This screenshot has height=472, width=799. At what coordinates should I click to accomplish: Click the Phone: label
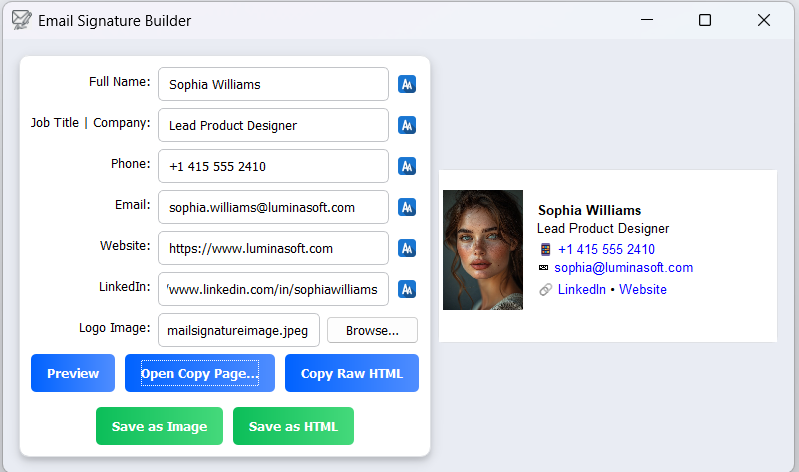tap(131, 164)
